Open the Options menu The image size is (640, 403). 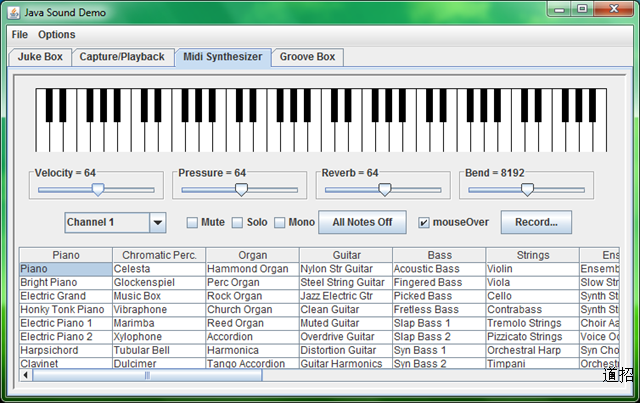tap(57, 35)
